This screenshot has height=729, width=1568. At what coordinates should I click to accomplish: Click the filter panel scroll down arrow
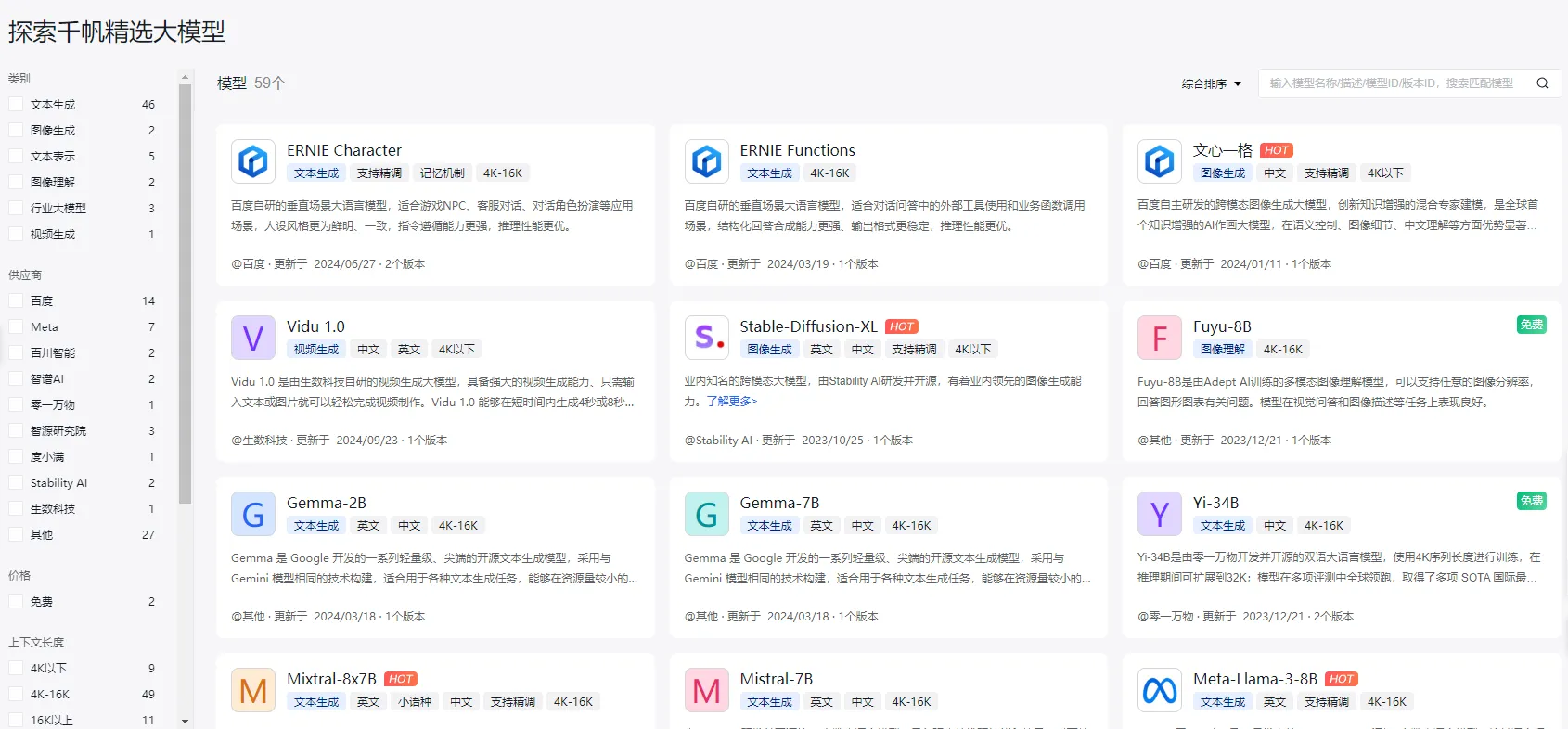(186, 722)
